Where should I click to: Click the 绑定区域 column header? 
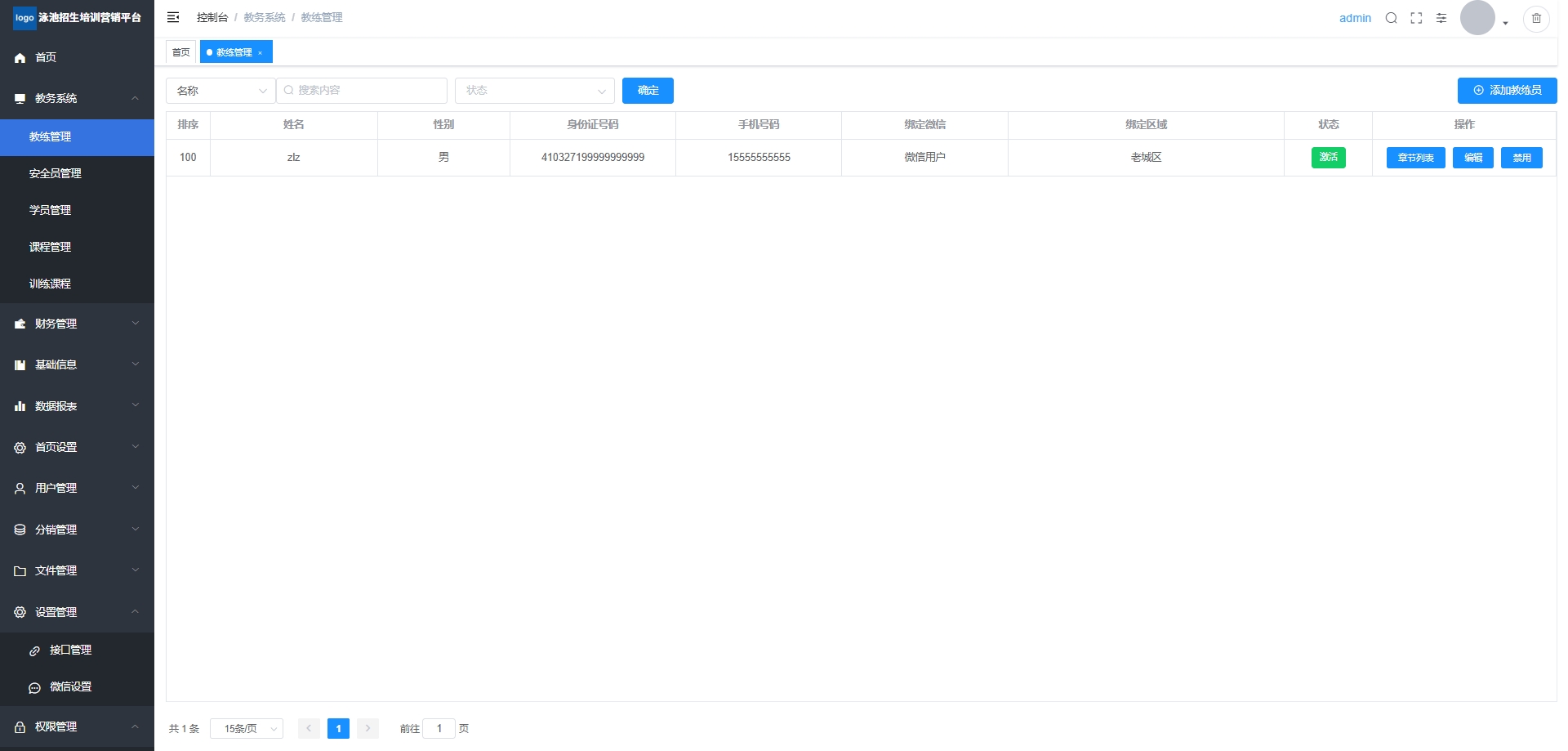pos(1146,125)
